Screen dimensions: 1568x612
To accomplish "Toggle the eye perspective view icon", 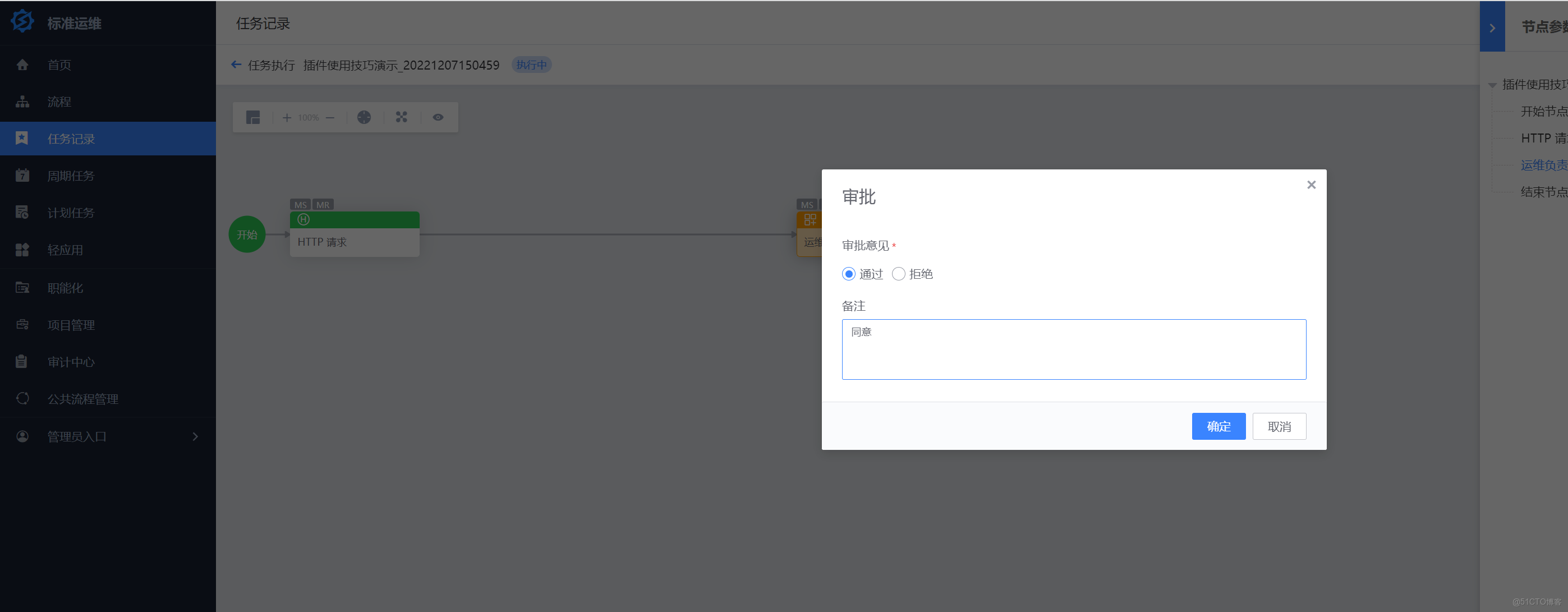I will pyautogui.click(x=438, y=117).
